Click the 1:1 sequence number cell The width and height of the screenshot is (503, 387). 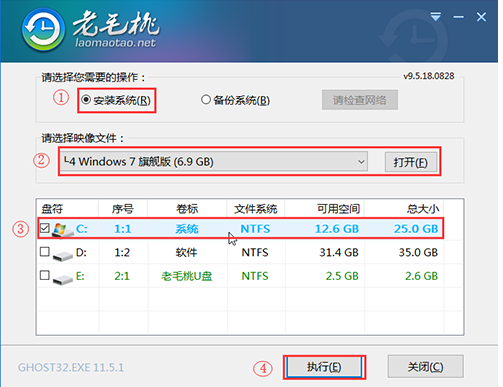123,229
